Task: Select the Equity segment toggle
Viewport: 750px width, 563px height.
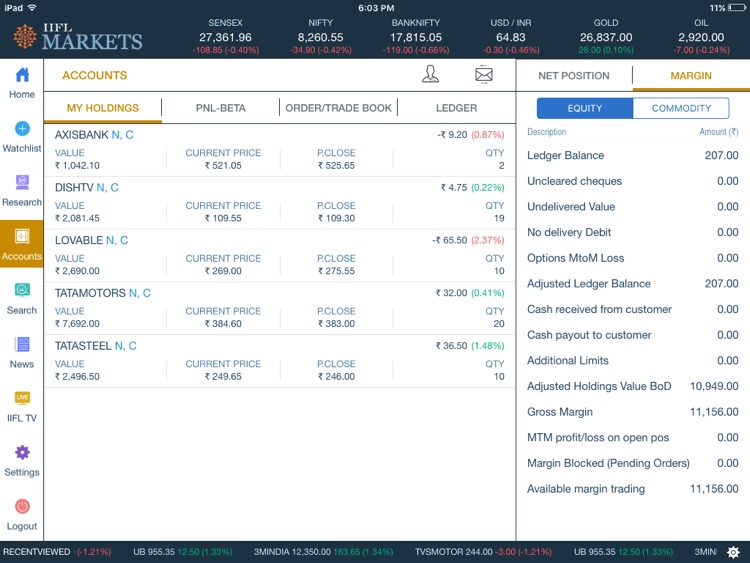Action: (x=585, y=108)
